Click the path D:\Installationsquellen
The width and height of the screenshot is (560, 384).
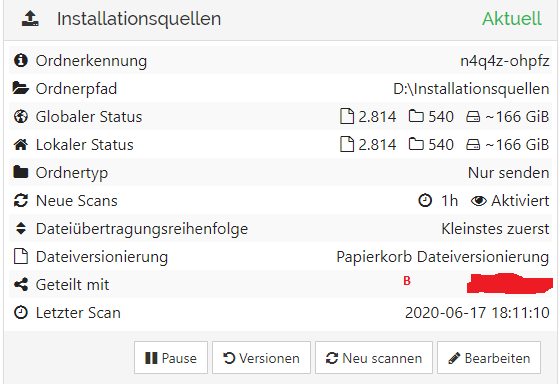tap(471, 89)
